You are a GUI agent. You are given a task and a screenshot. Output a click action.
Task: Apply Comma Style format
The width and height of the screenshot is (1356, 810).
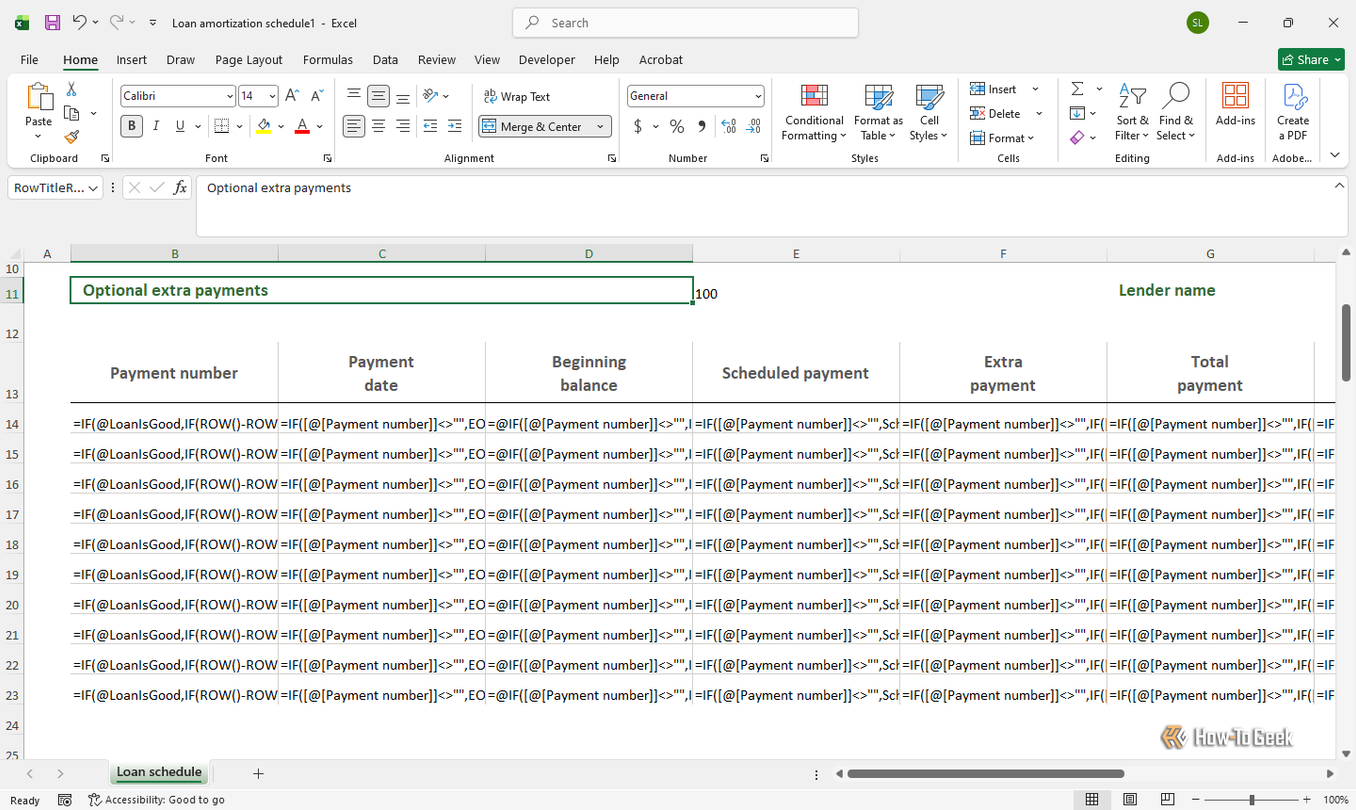click(702, 127)
